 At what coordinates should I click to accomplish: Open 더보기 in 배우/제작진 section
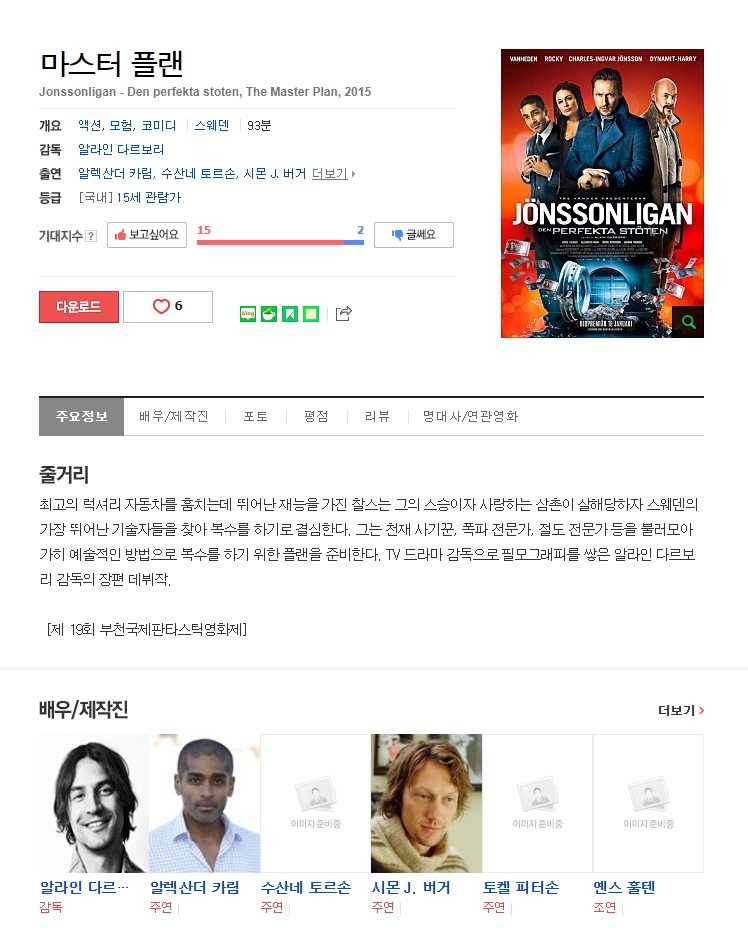tap(681, 710)
